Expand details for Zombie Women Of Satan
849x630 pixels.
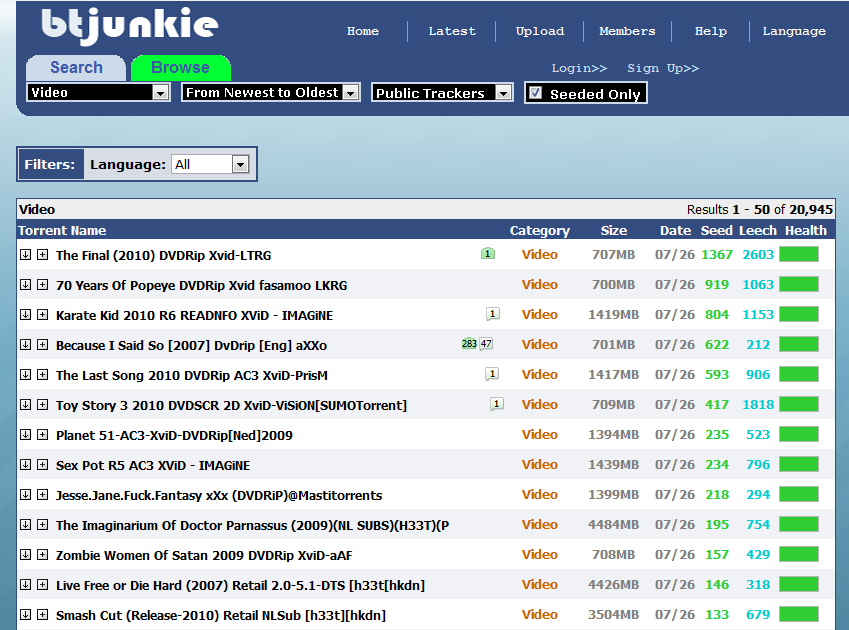pyautogui.click(x=42, y=555)
